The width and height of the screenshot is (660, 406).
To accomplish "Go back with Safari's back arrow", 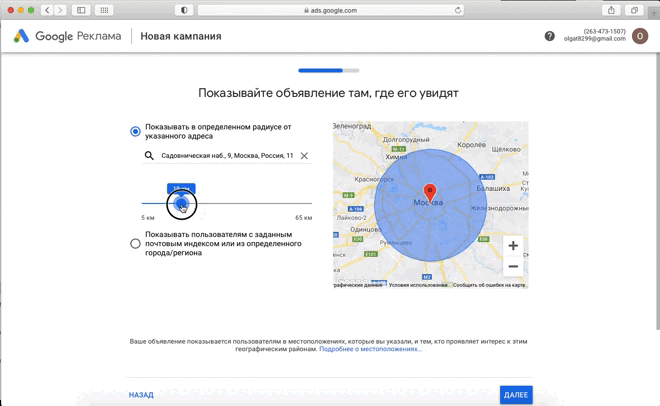I will click(x=47, y=10).
